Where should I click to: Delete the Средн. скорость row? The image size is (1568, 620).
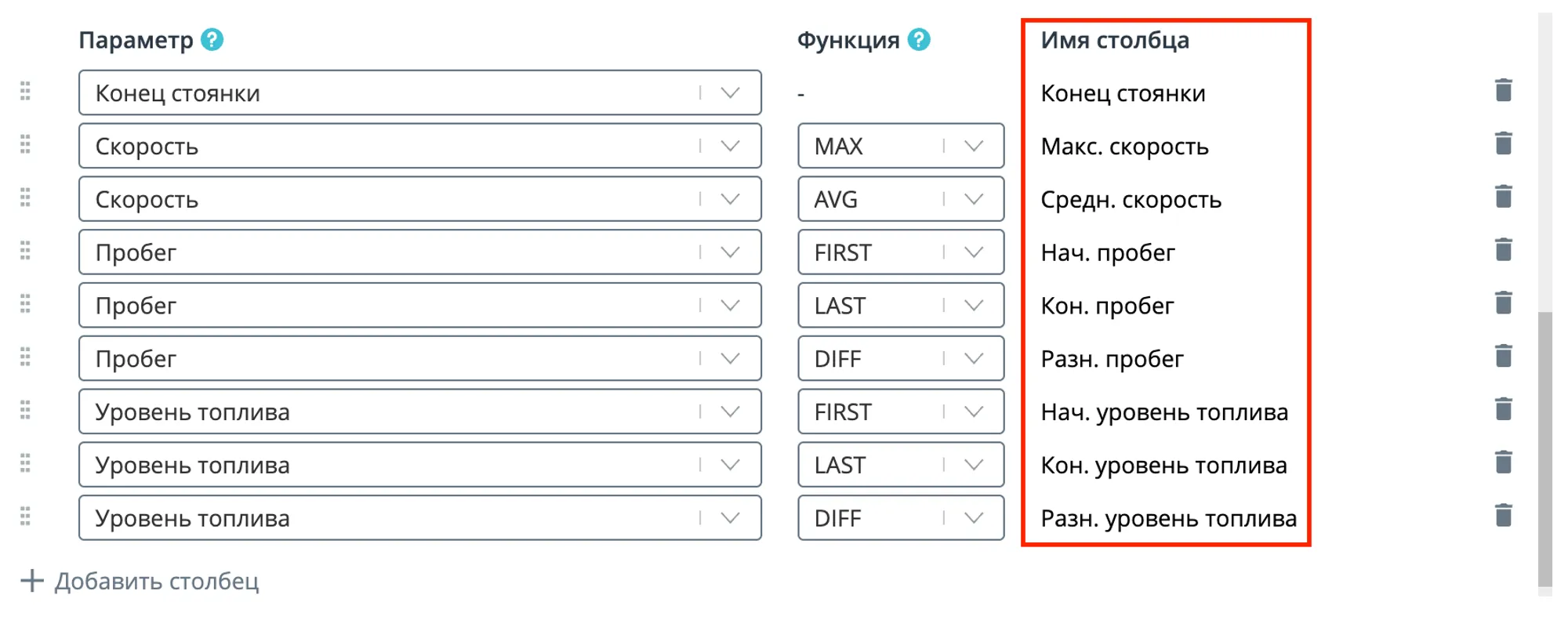tap(1503, 197)
